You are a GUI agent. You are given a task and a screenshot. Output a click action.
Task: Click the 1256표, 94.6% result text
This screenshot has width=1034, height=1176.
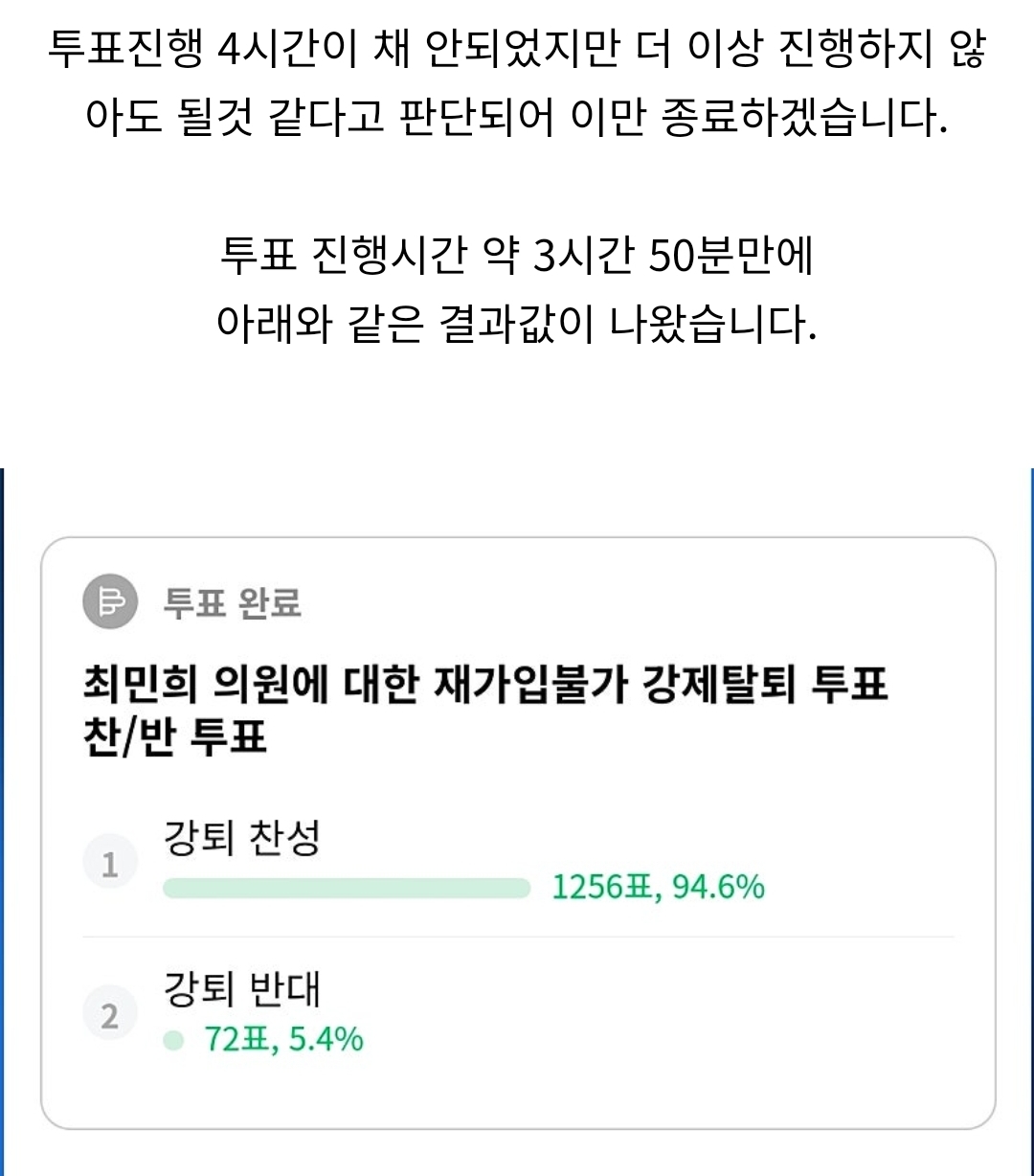point(658,888)
